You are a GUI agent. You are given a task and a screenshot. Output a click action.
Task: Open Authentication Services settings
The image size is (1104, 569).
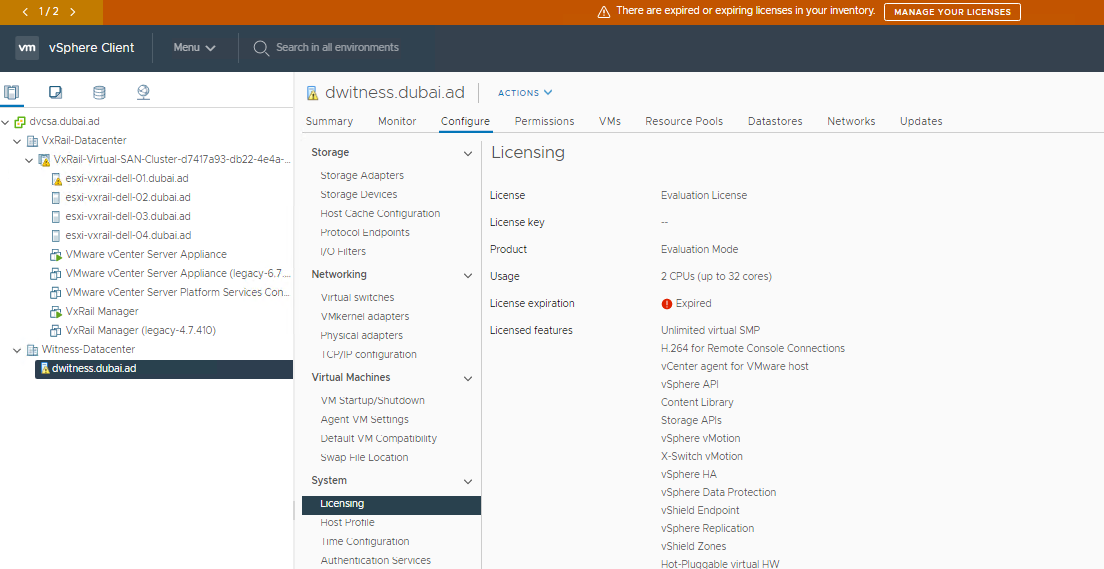(375, 561)
